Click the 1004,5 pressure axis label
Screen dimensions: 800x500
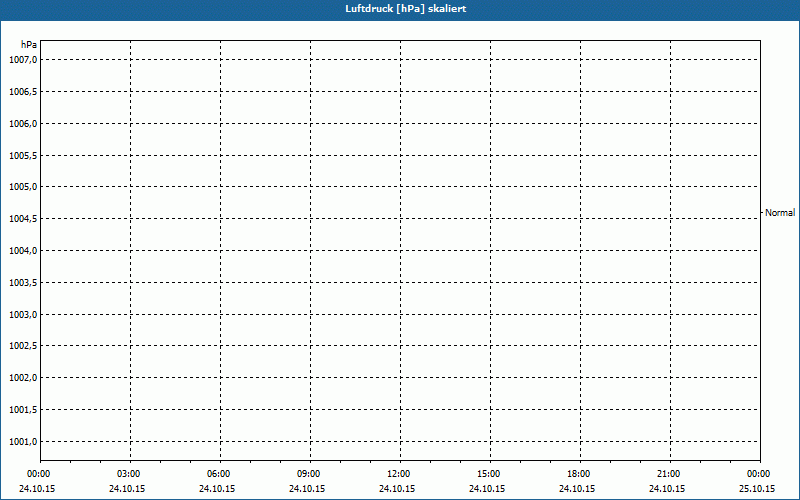pos(22,219)
